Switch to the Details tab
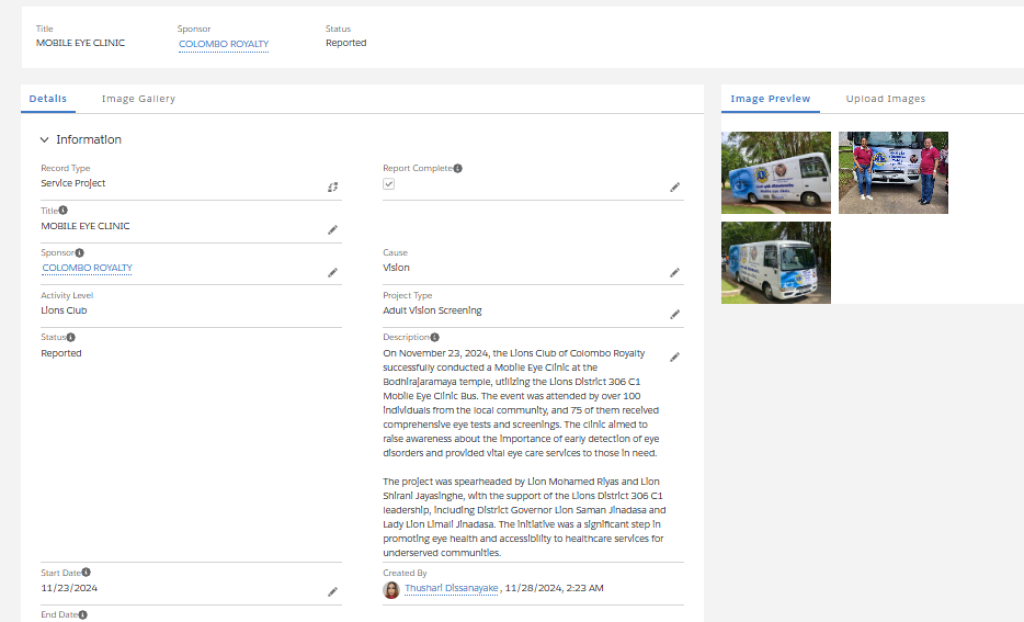Viewport: 1024px width, 622px height. (x=48, y=99)
